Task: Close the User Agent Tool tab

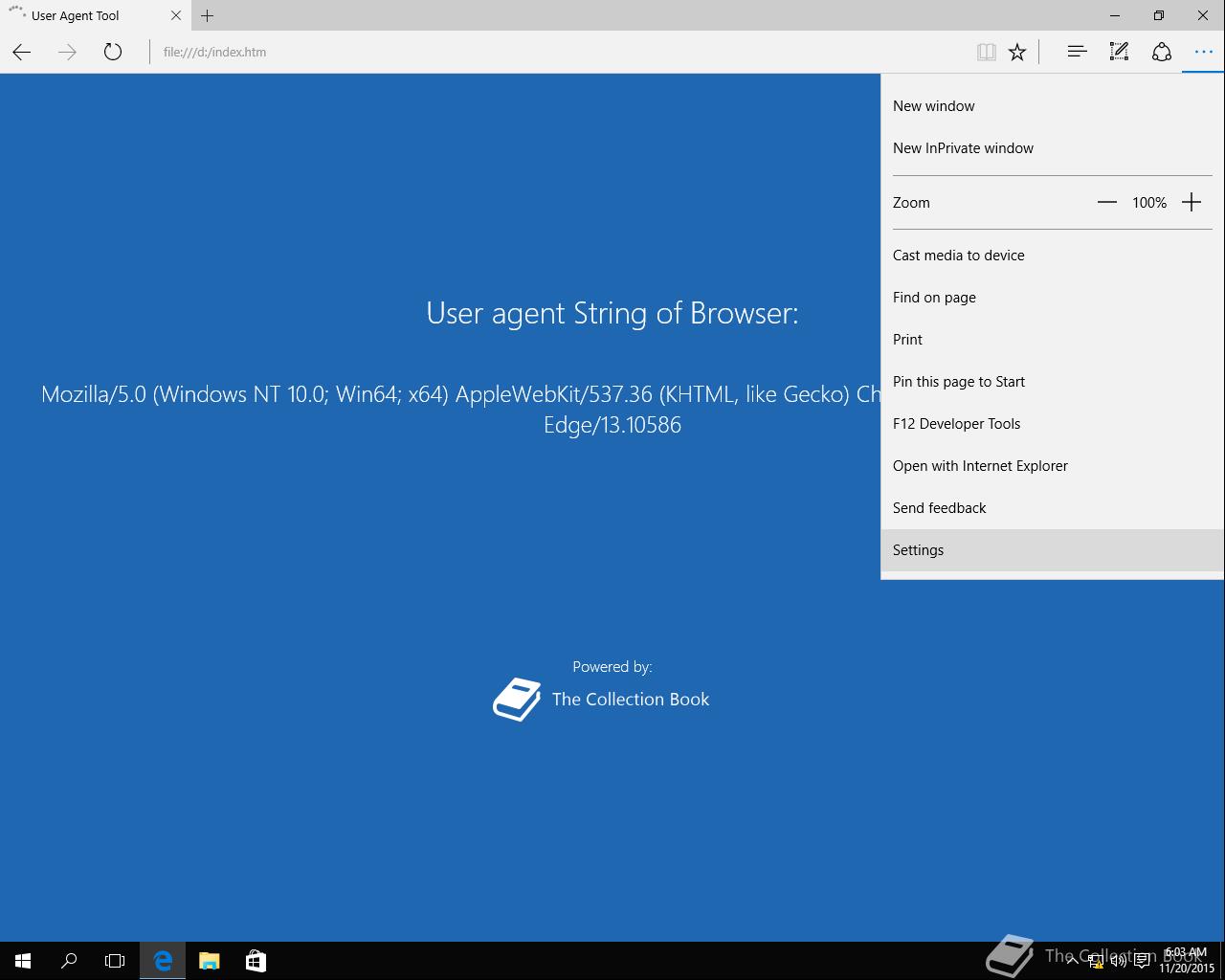Action: [176, 15]
